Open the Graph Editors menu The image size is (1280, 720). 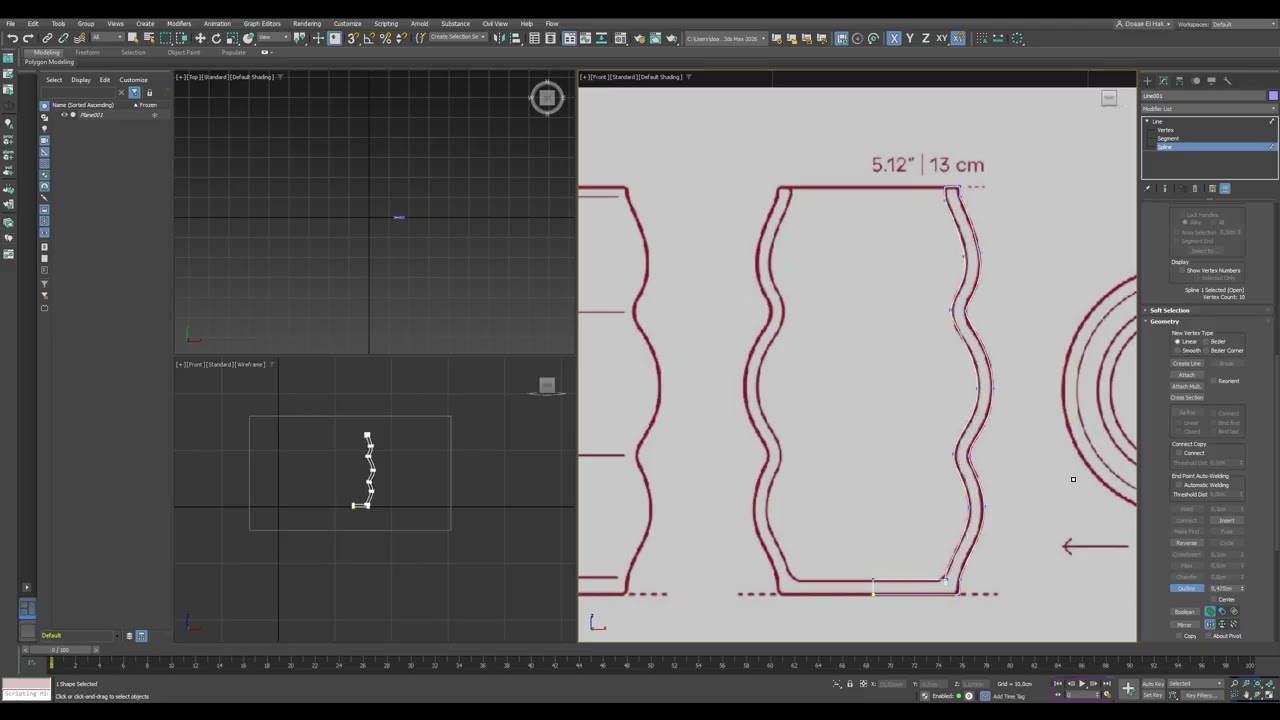(262, 23)
